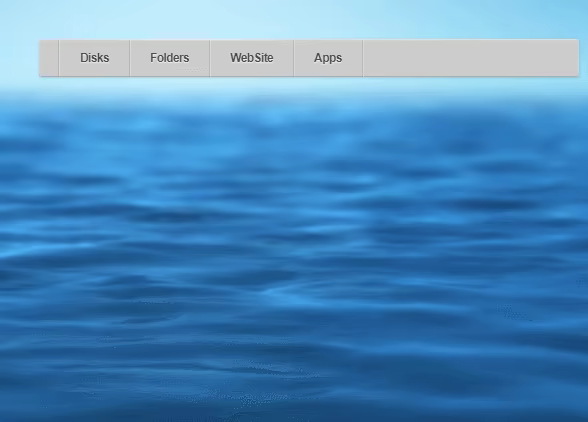Click the blue water wallpaper background
Screen dimensions: 588x422
[x=294, y=248]
